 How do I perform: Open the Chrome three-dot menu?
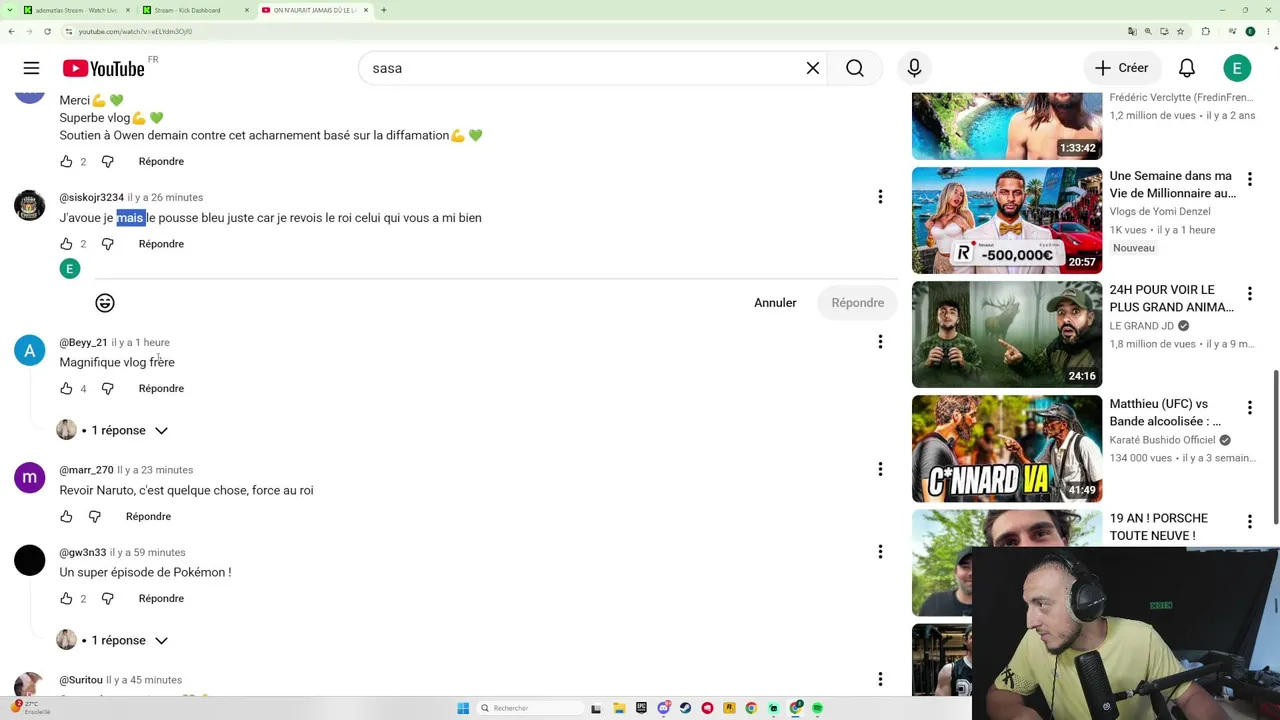click(1269, 31)
